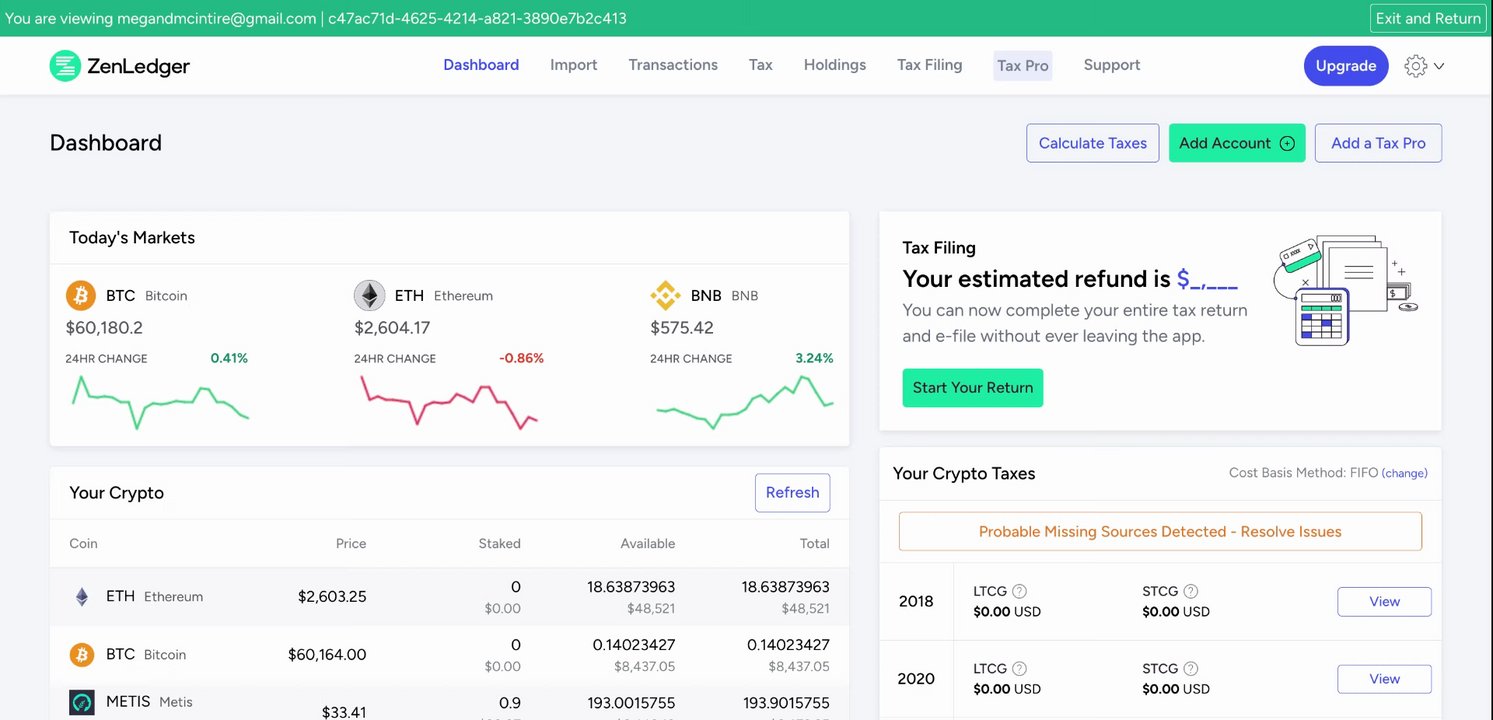Click the 2020 year label
Screen dimensions: 1493x720
916,679
